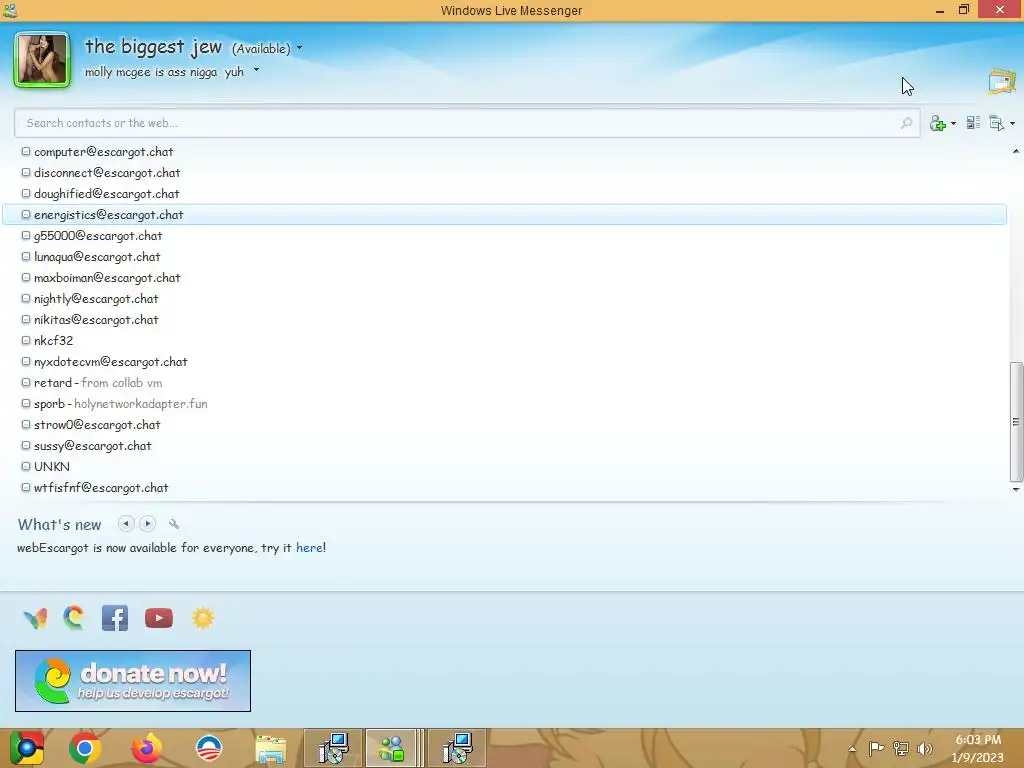
Task: Open Firefox from the taskbar
Action: point(146,748)
